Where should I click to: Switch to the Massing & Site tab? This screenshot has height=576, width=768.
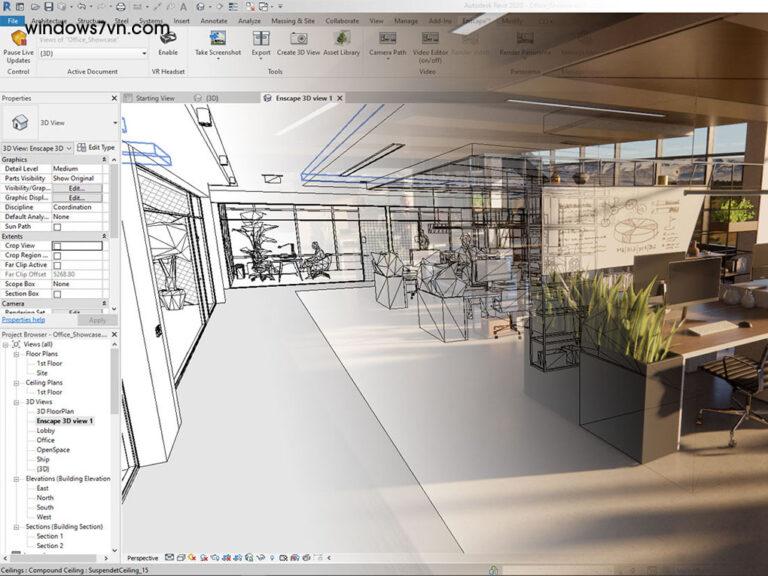(x=293, y=21)
